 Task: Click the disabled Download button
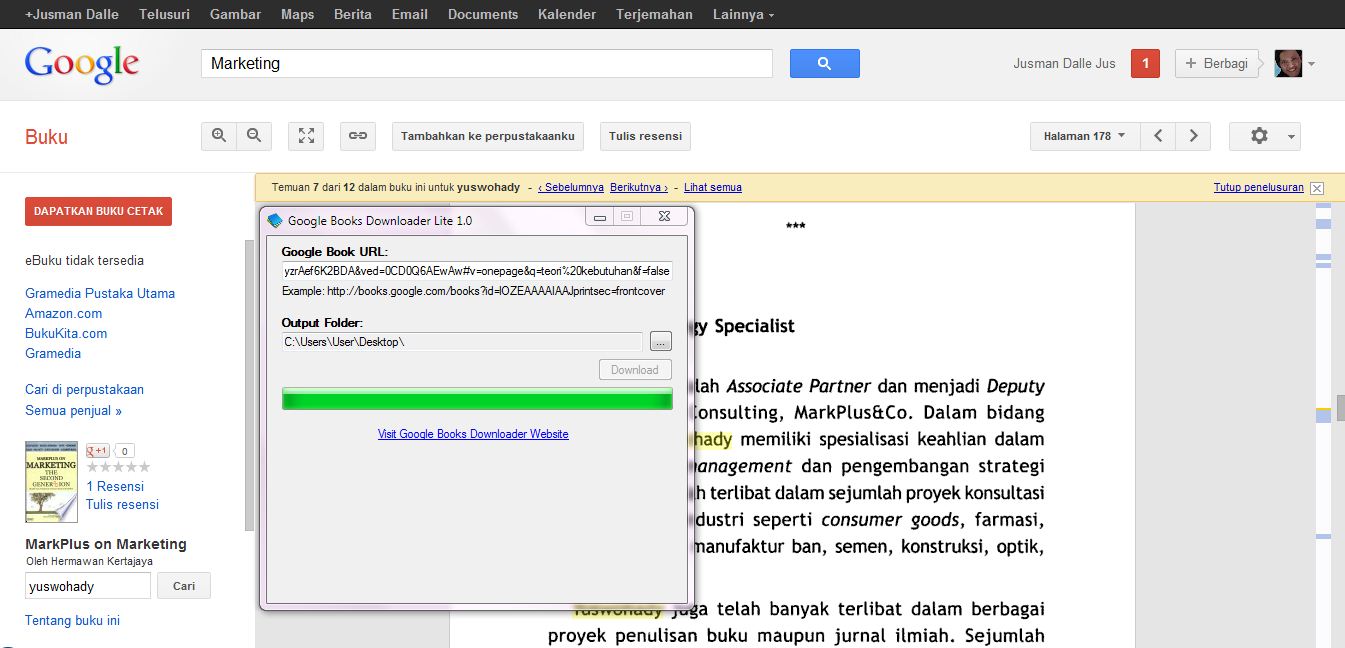635,370
